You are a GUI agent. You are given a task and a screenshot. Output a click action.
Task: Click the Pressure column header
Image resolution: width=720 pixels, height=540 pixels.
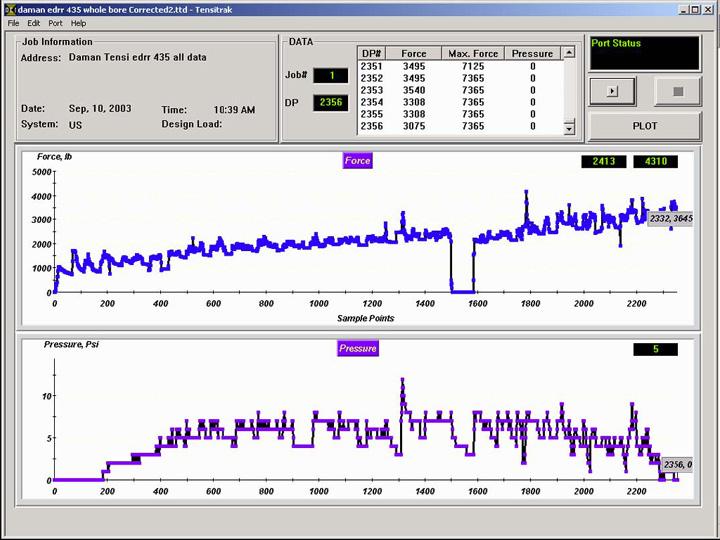pyautogui.click(x=532, y=53)
